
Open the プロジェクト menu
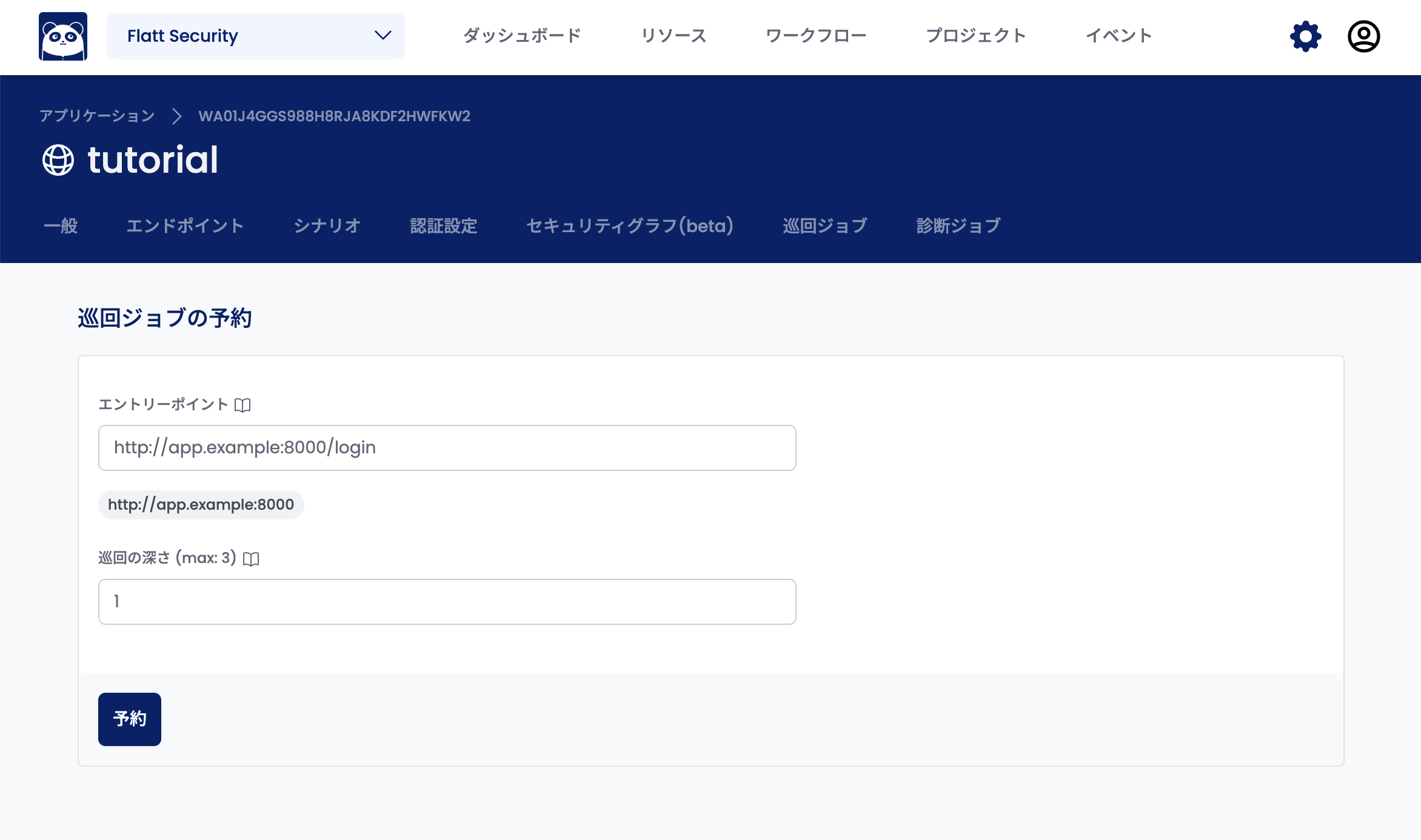coord(976,36)
